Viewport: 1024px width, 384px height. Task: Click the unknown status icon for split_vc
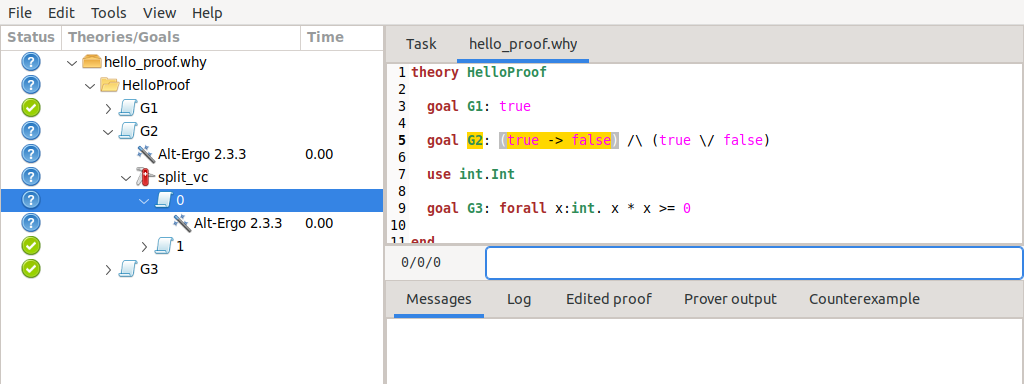[x=31, y=176]
